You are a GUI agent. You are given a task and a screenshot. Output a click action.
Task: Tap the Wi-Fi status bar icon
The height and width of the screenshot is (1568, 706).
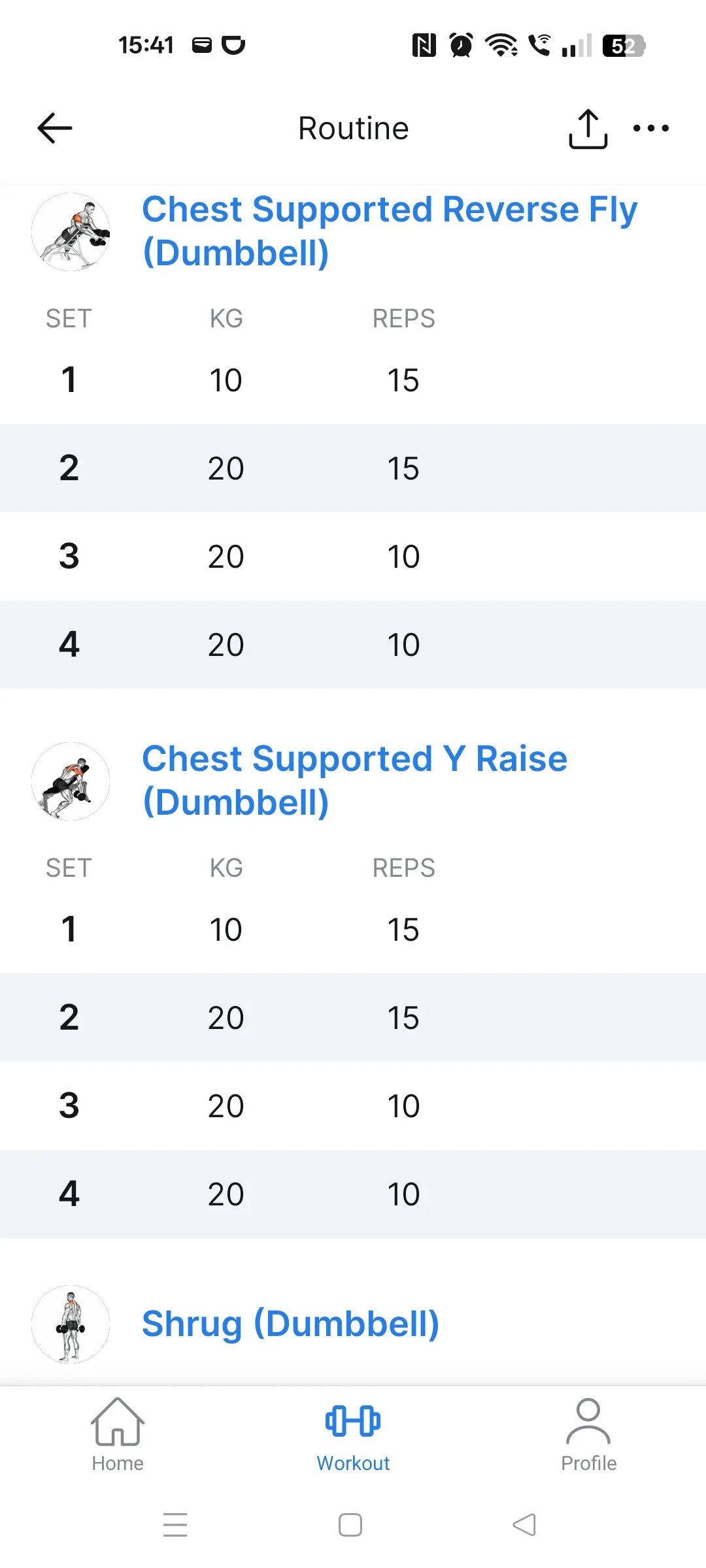501,46
